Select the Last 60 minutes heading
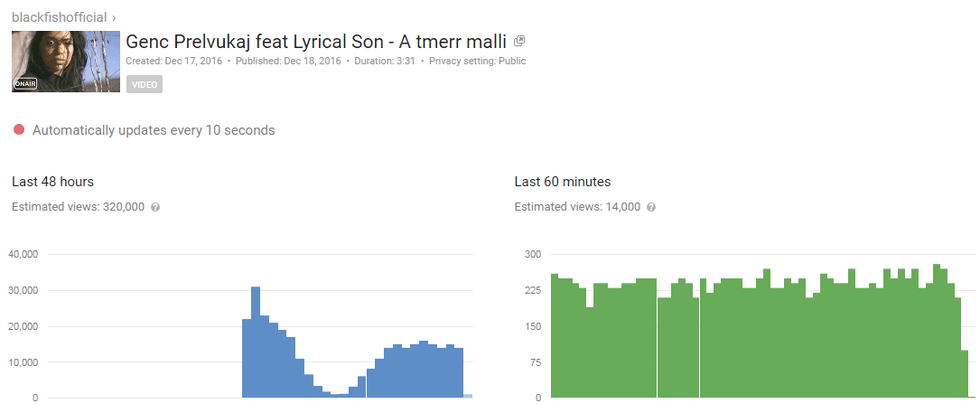This screenshot has width=980, height=405. [562, 182]
